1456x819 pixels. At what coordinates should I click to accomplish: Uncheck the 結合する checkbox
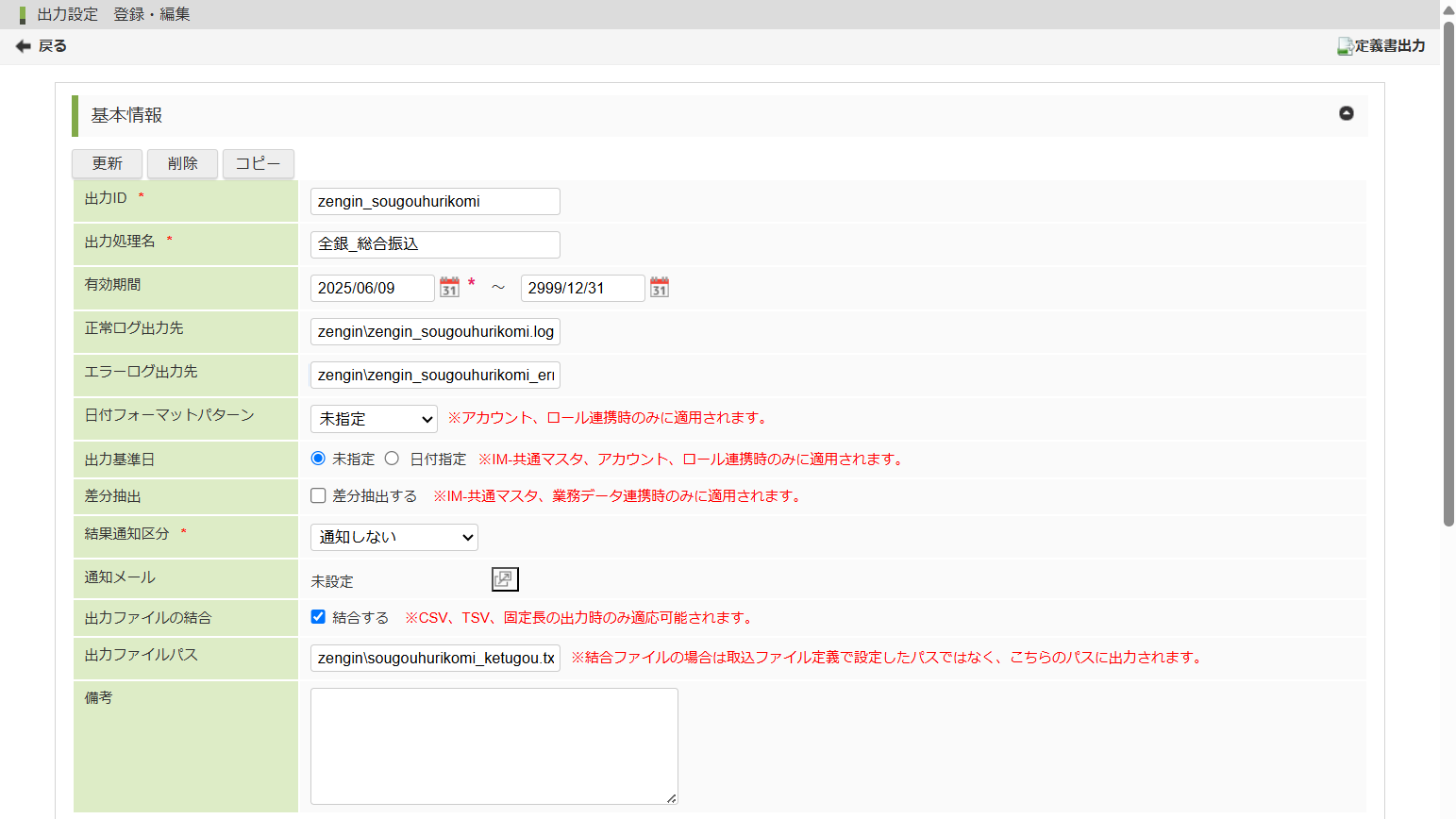[318, 617]
